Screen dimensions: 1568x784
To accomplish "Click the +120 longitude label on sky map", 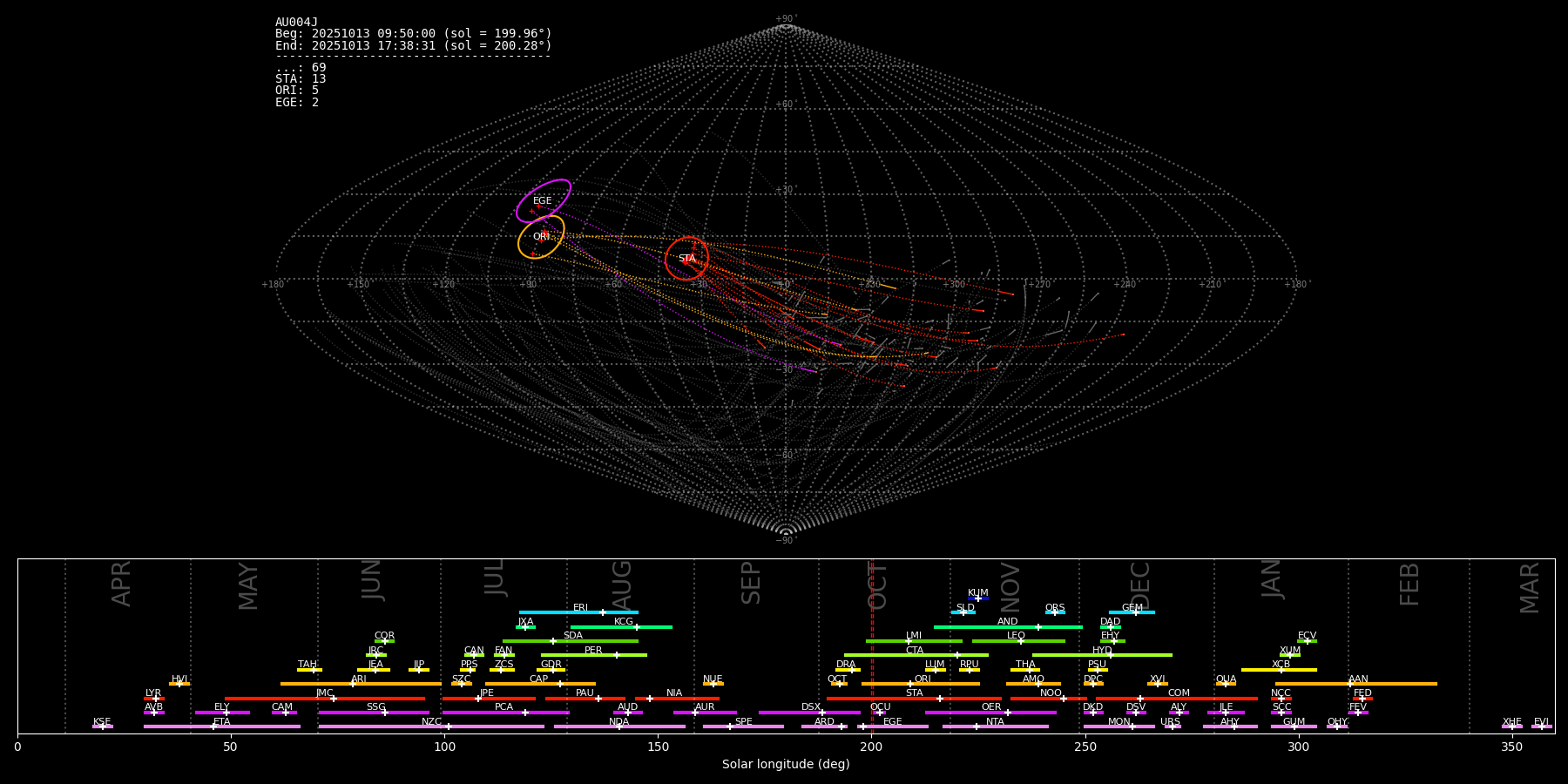I will [x=443, y=284].
